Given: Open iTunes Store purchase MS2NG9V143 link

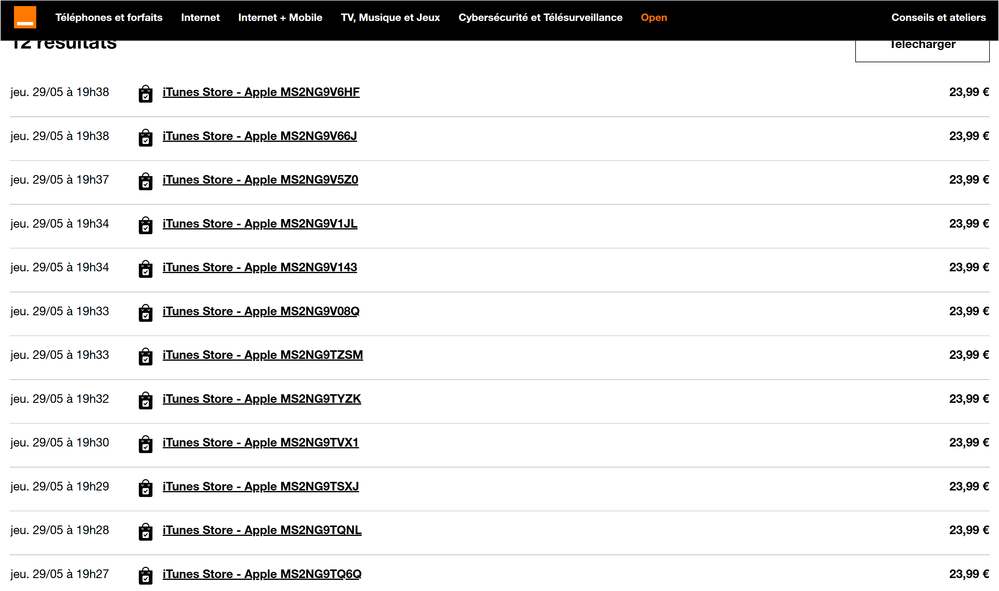Looking at the screenshot, I should coord(260,267).
